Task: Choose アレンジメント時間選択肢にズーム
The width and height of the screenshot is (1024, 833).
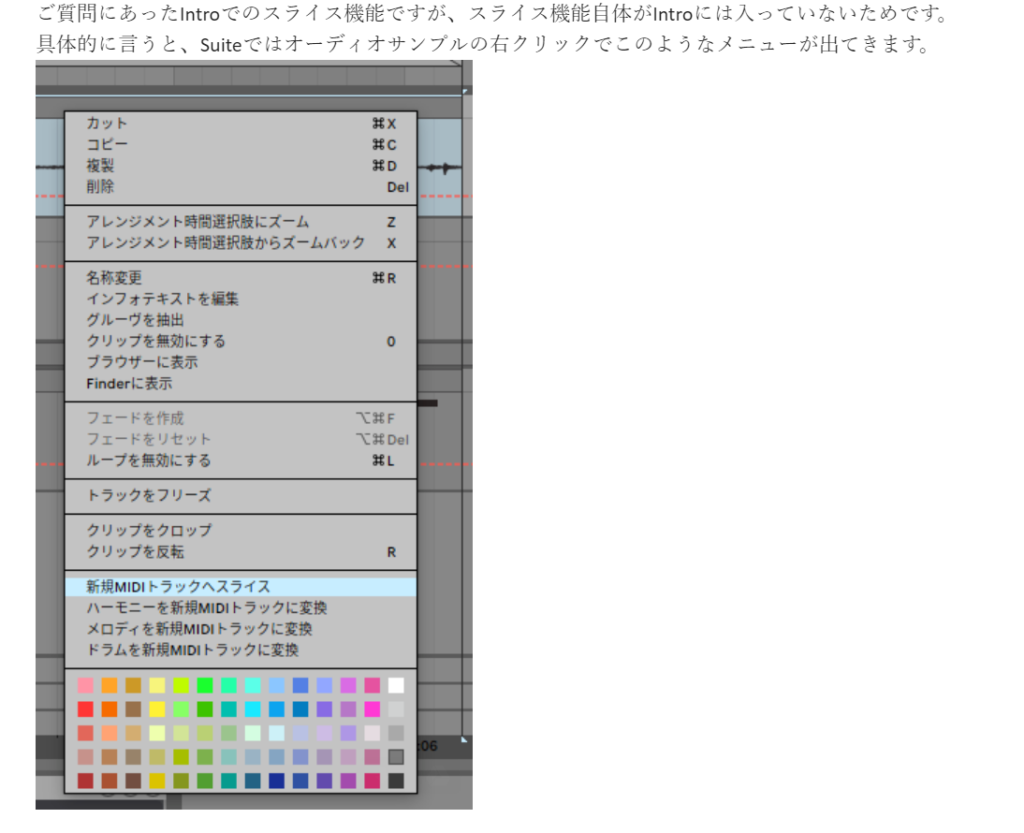Action: click(198, 222)
